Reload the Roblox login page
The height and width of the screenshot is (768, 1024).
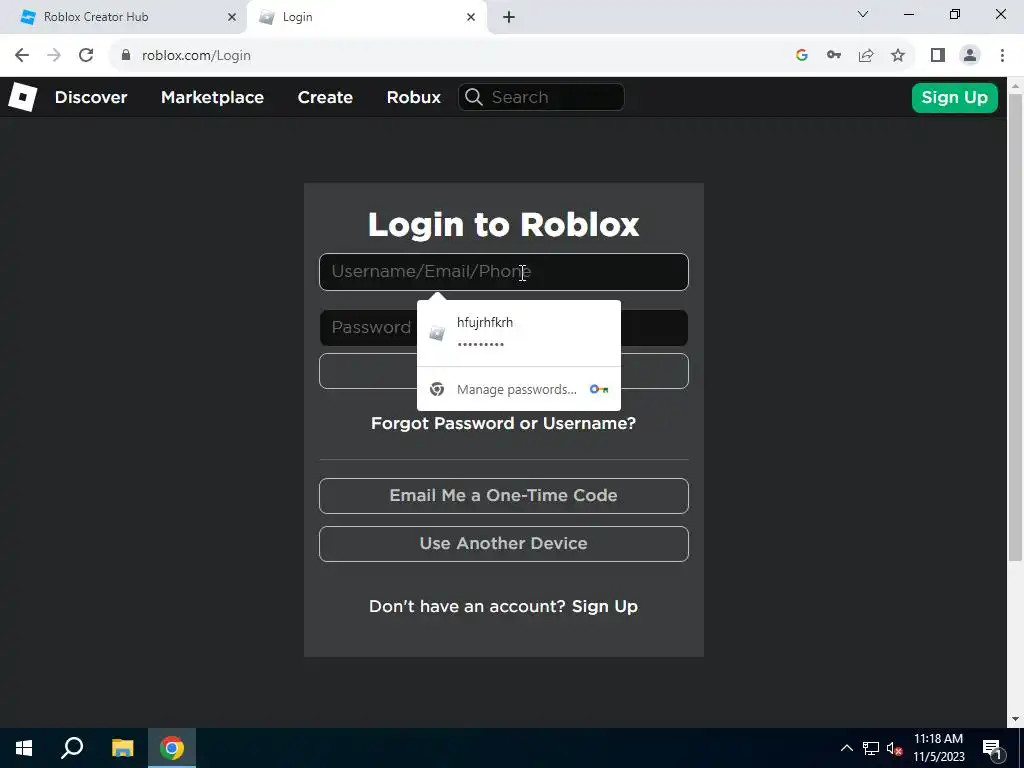(86, 56)
